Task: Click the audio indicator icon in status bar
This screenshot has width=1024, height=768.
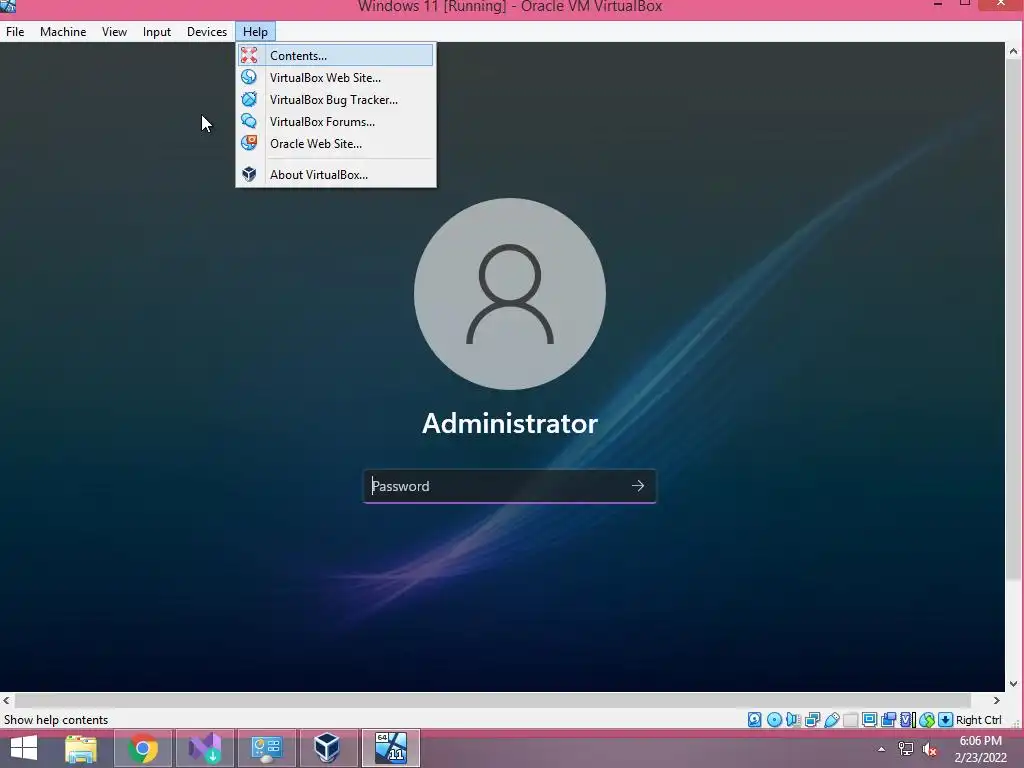Action: (793, 720)
